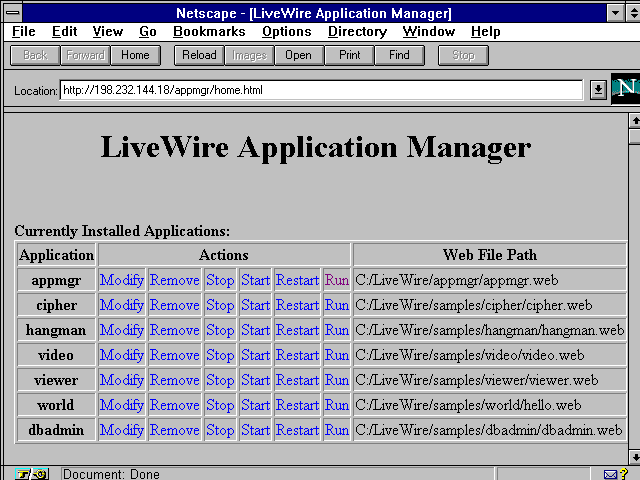The image size is (640, 480).
Task: Click the Home toolbar button
Action: 135,56
